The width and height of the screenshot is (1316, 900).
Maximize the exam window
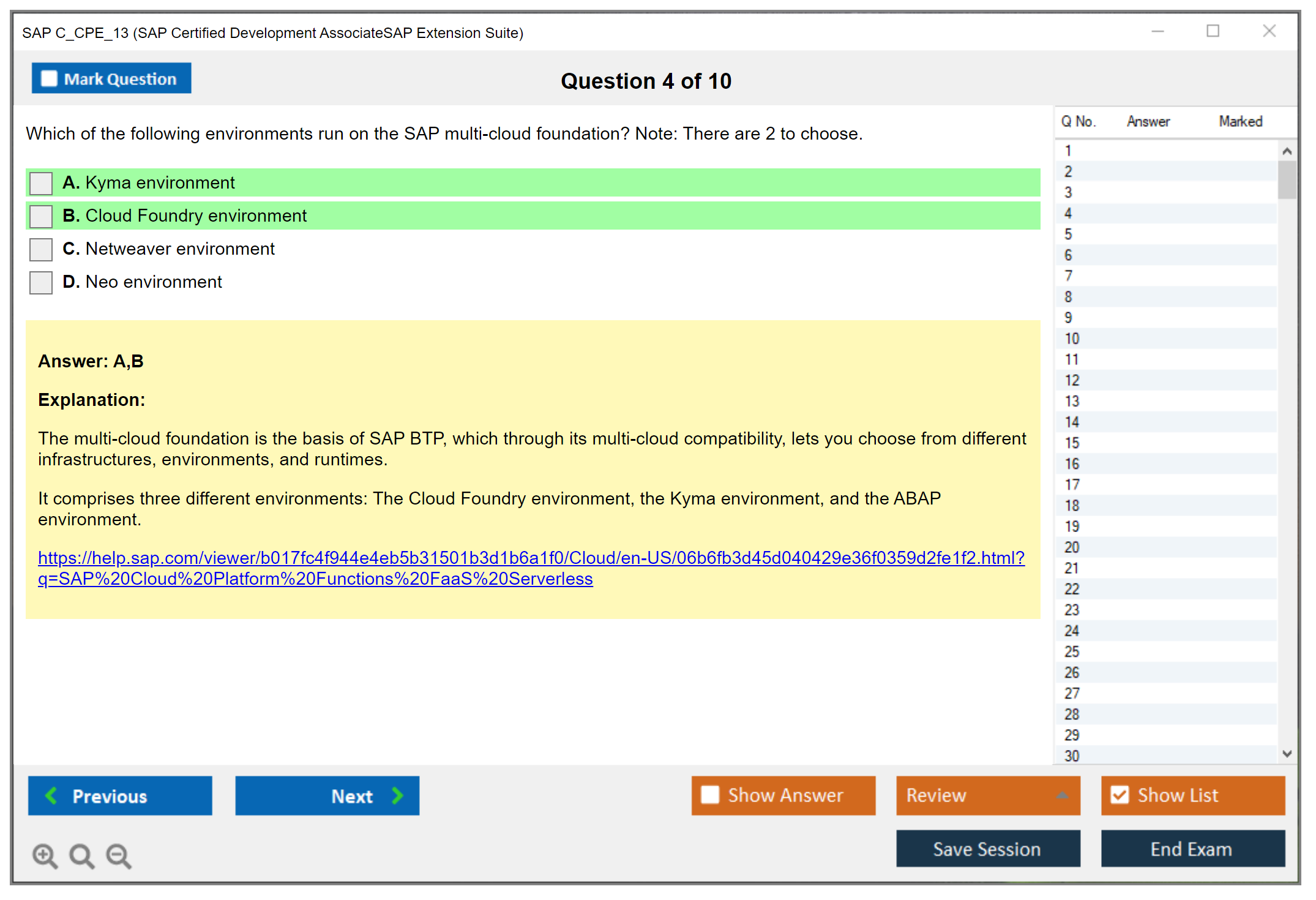click(1213, 31)
